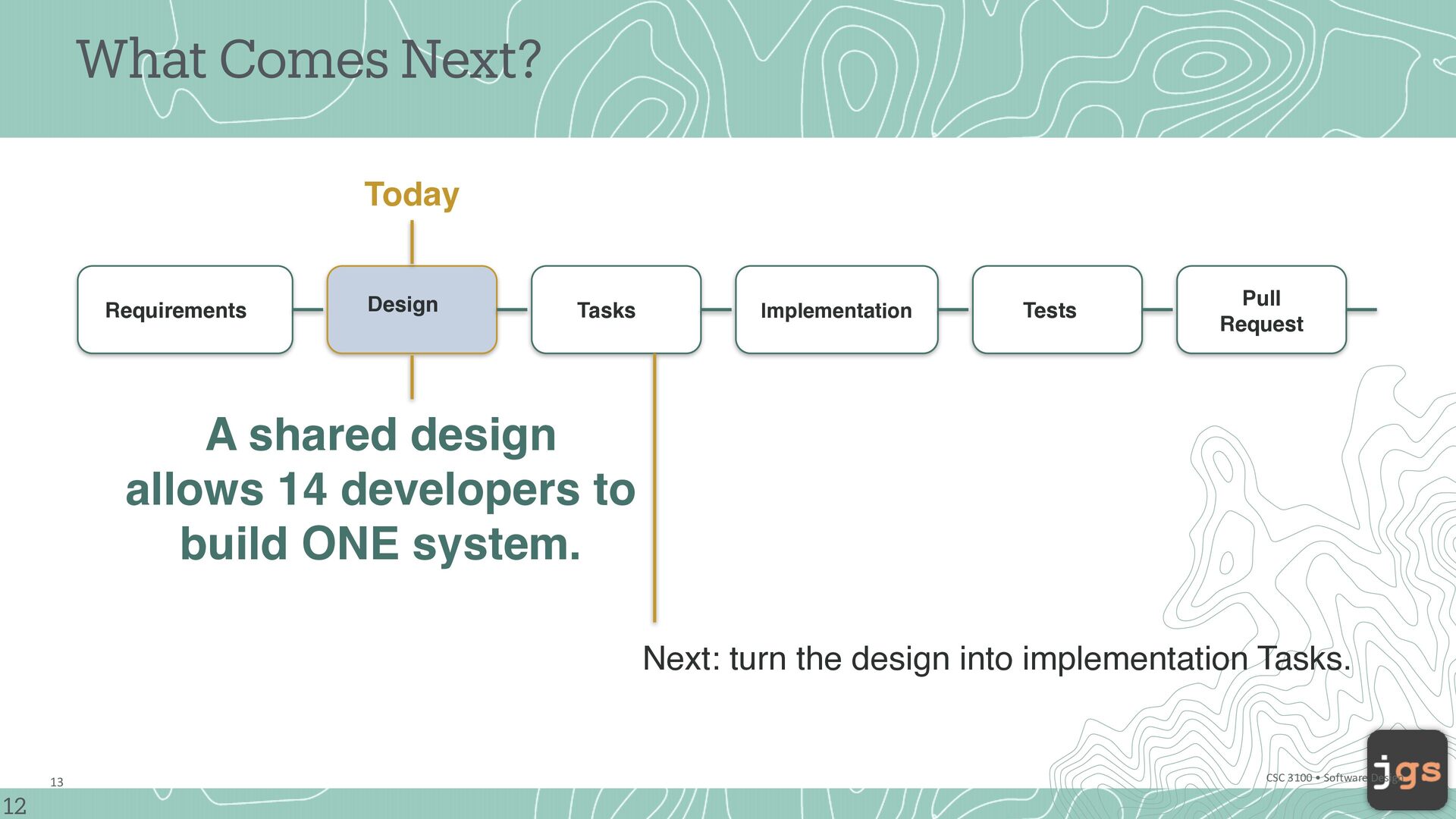Click the slide number 12 in corner
Viewport: 1456px width, 819px height.
(14, 805)
